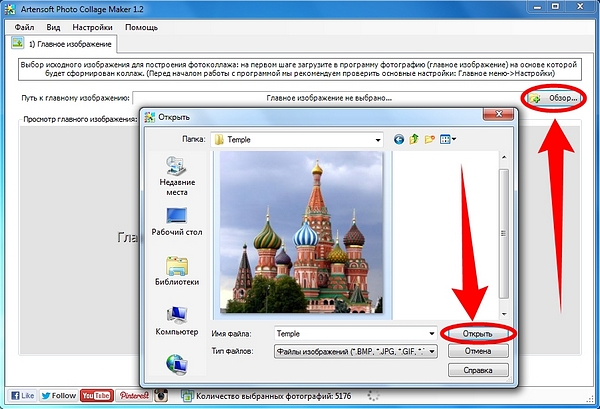
Task: Close the Открыть dialog
Action: pos(498,114)
